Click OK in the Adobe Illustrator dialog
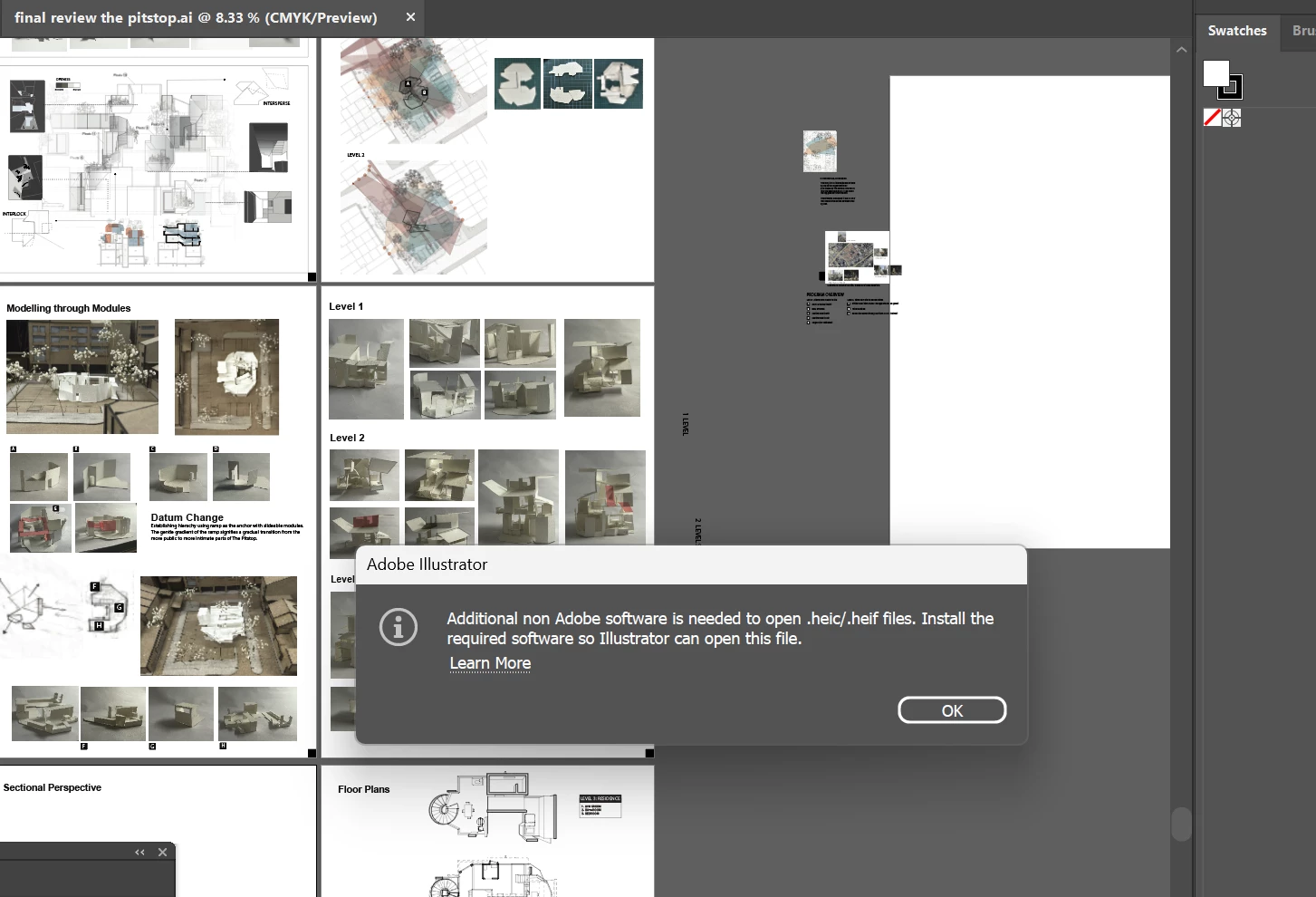The width and height of the screenshot is (1316, 897). pos(952,710)
